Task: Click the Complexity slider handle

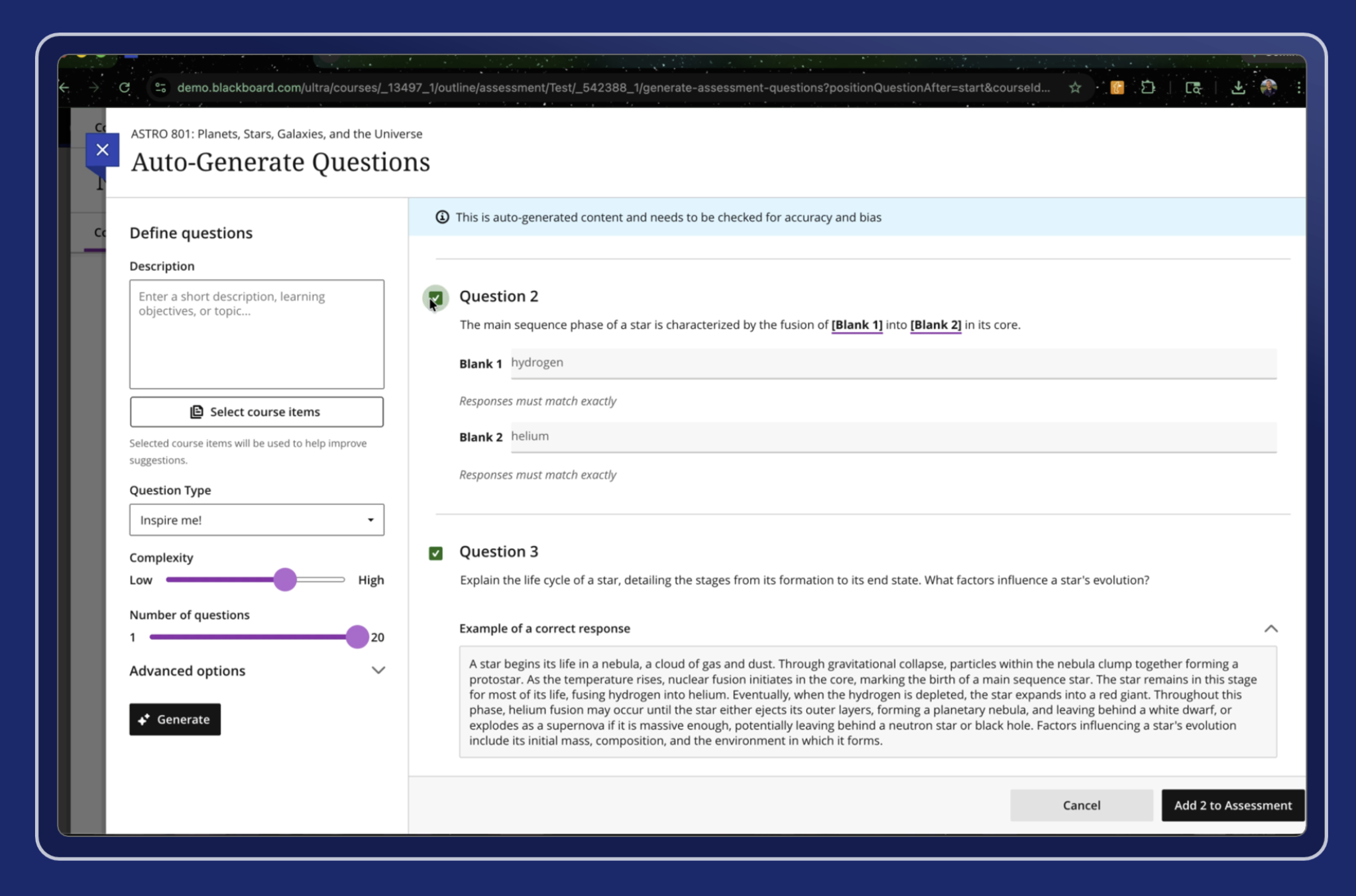Action: coord(285,580)
